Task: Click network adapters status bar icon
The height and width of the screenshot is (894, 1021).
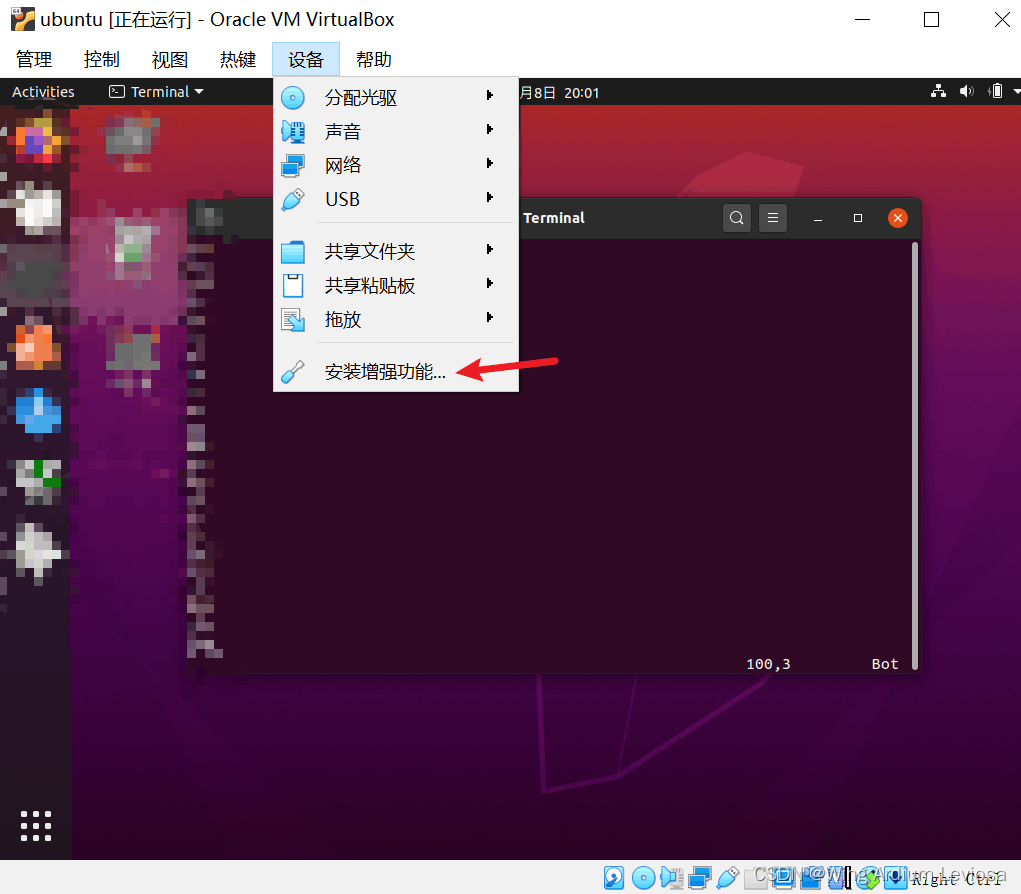Action: [699, 878]
